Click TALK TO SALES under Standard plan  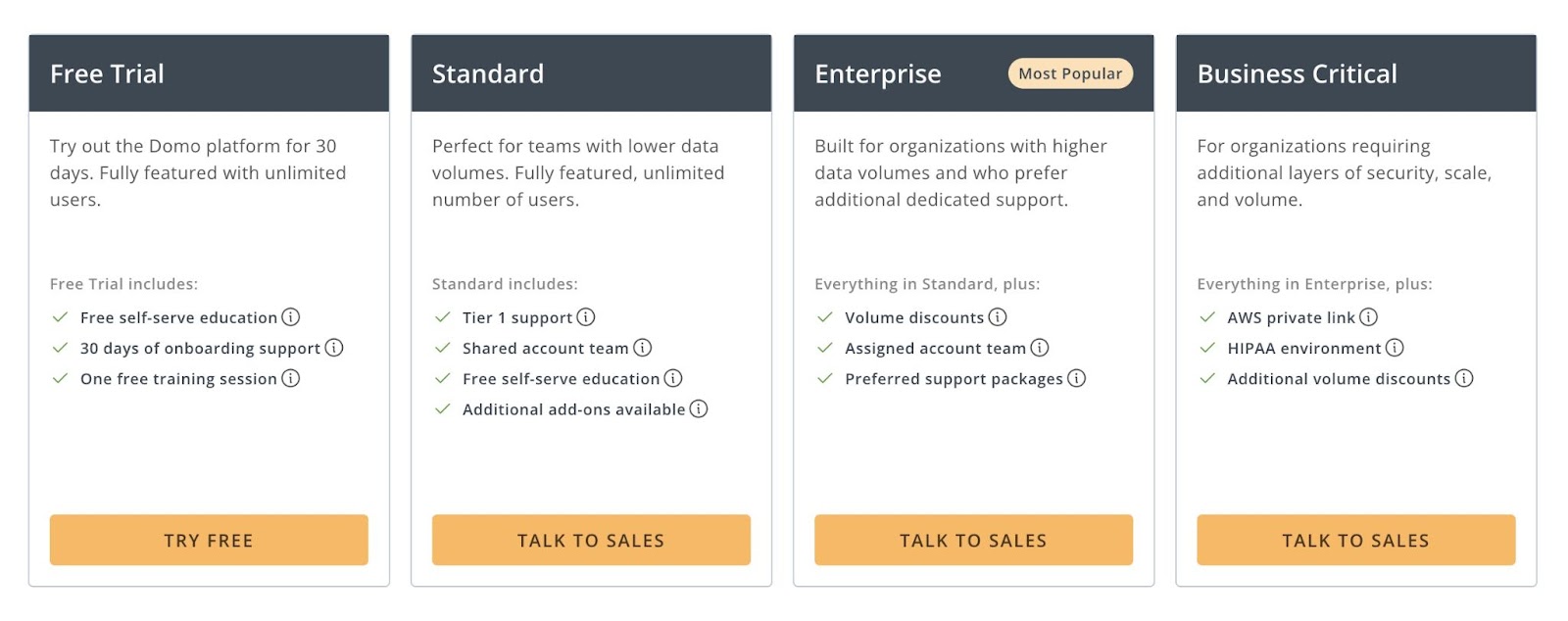[x=590, y=540]
